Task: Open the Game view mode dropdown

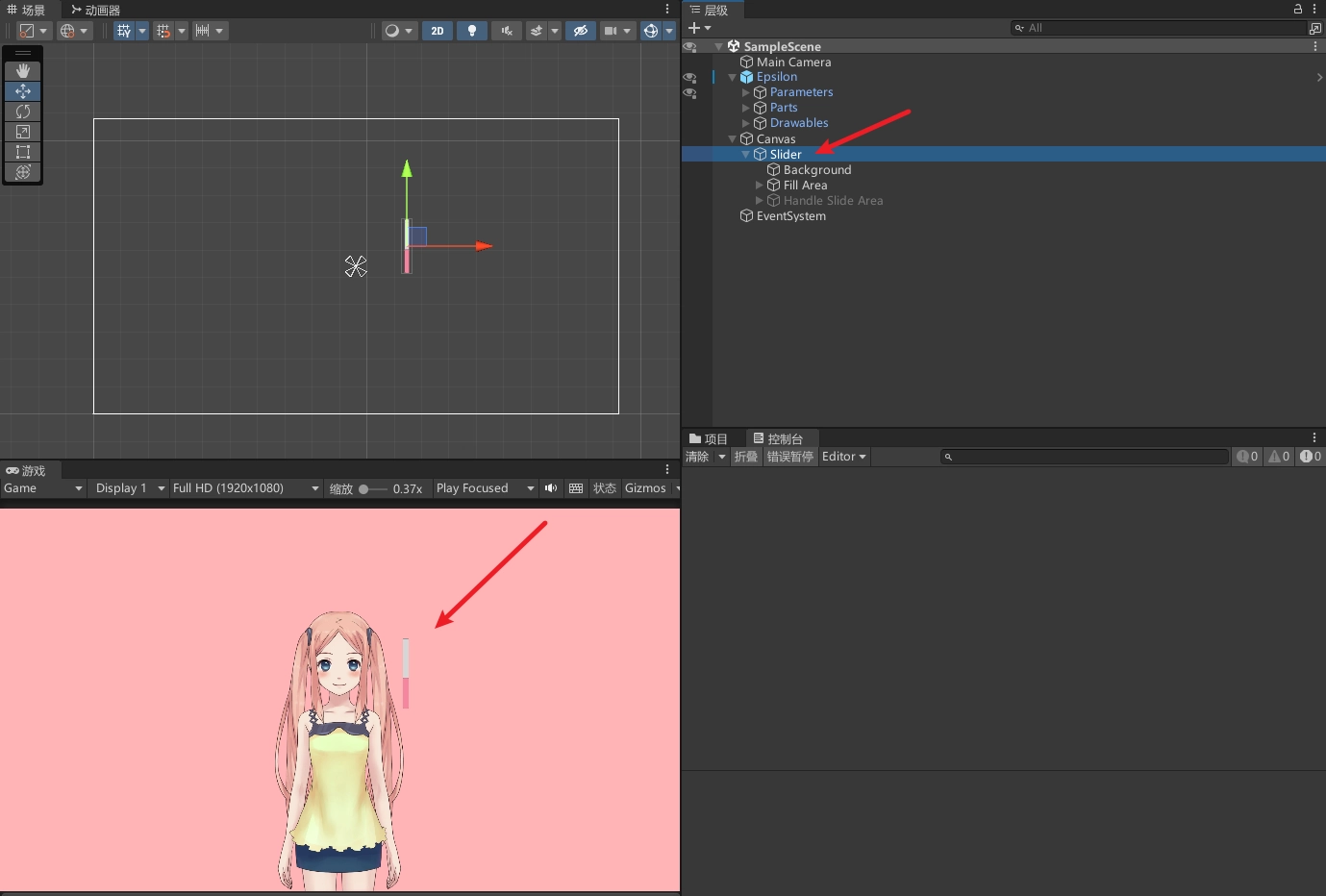Action: 43,488
